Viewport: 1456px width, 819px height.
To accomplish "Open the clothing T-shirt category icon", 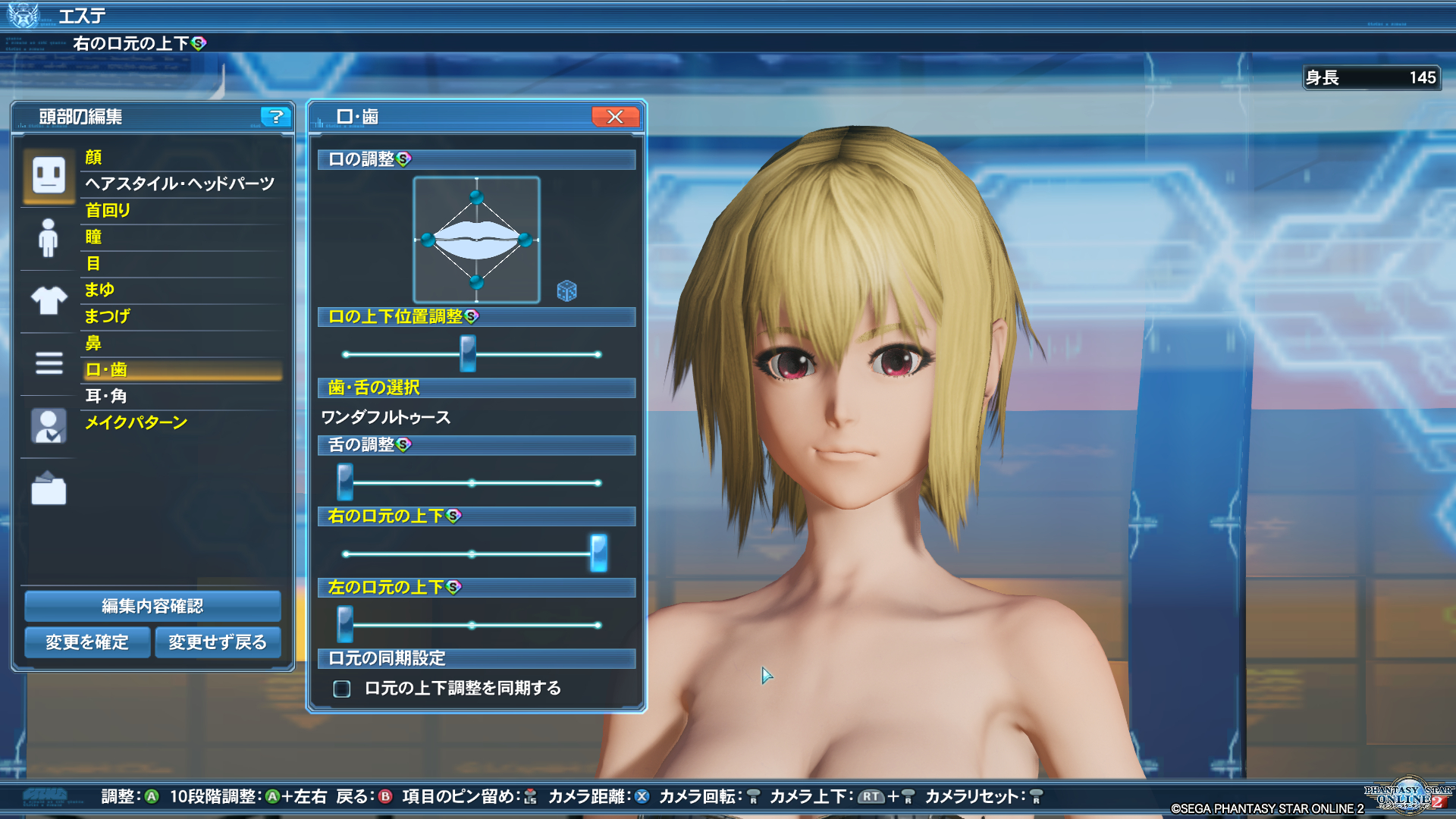I will point(49,300).
